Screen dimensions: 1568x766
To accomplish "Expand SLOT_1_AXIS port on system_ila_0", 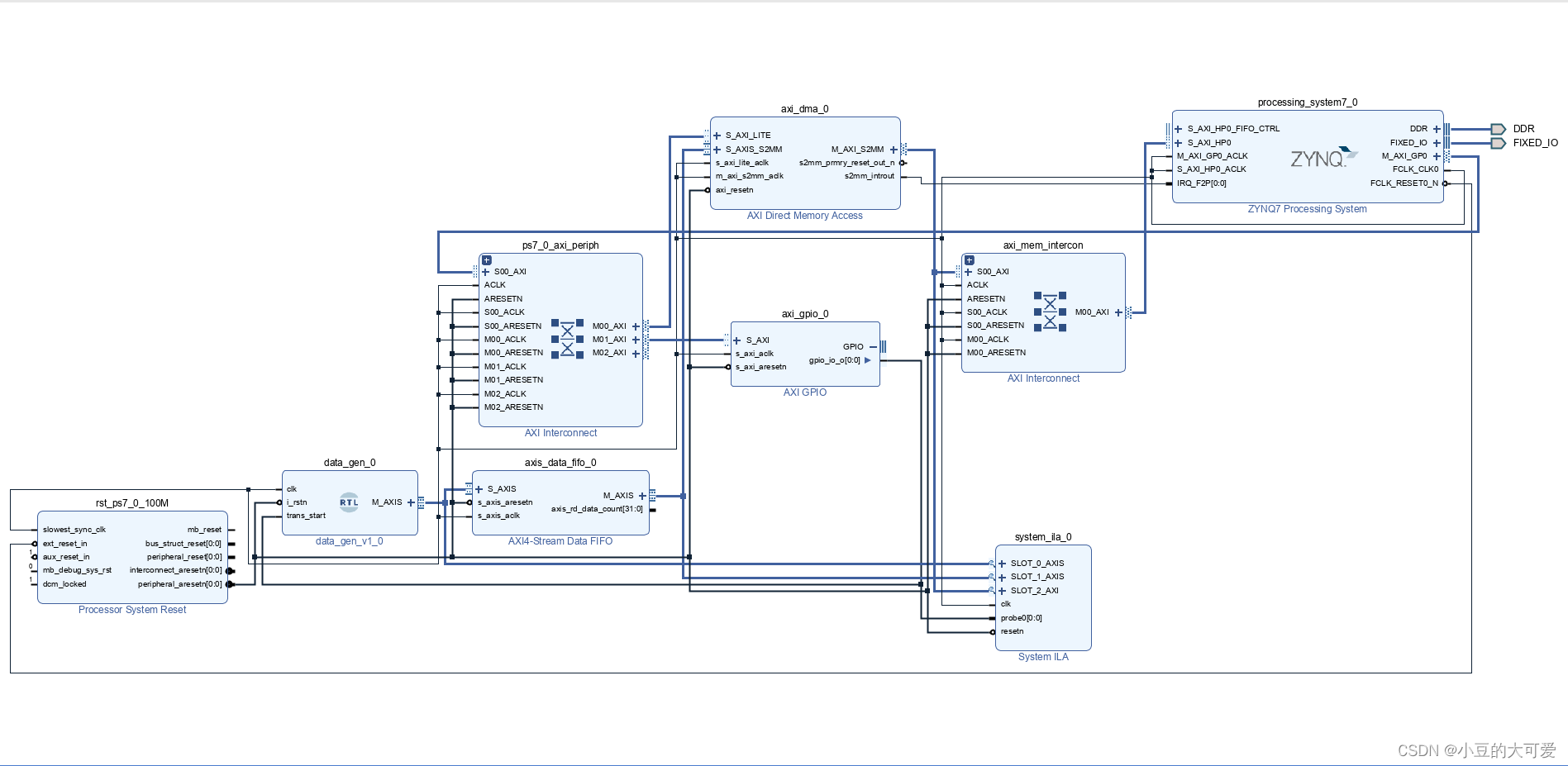I will coord(1002,578).
